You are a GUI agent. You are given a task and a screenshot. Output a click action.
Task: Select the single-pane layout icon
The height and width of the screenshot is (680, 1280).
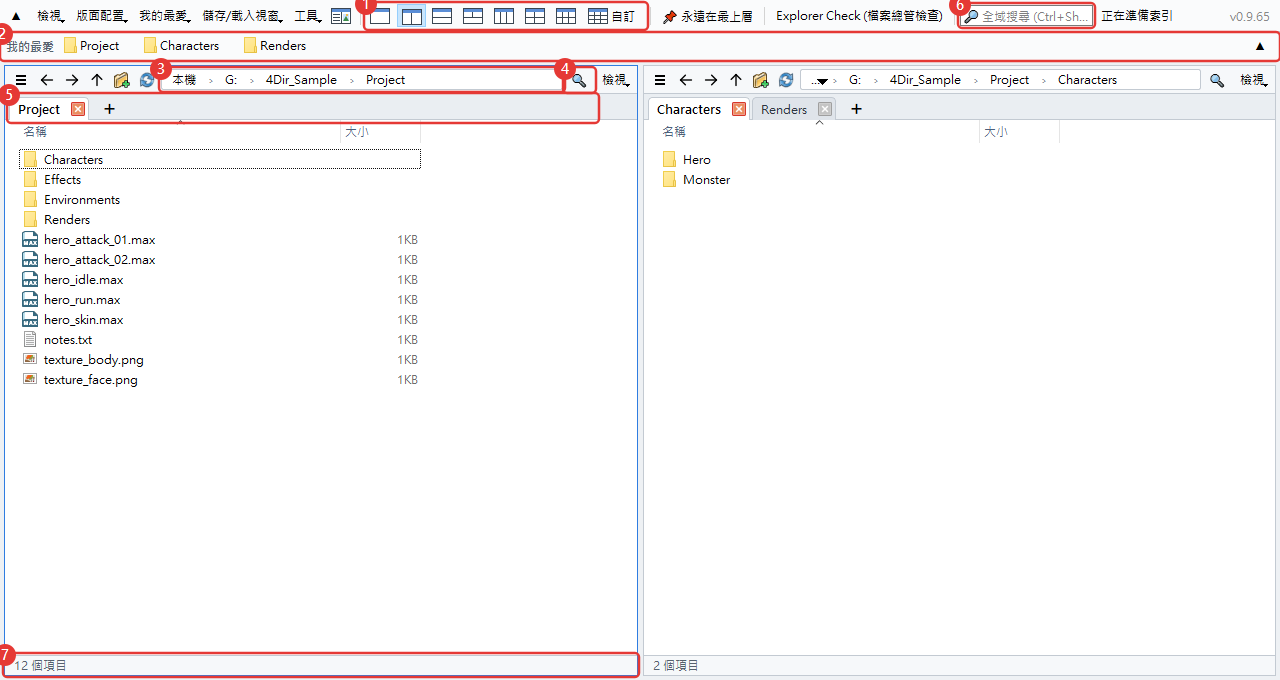(380, 16)
